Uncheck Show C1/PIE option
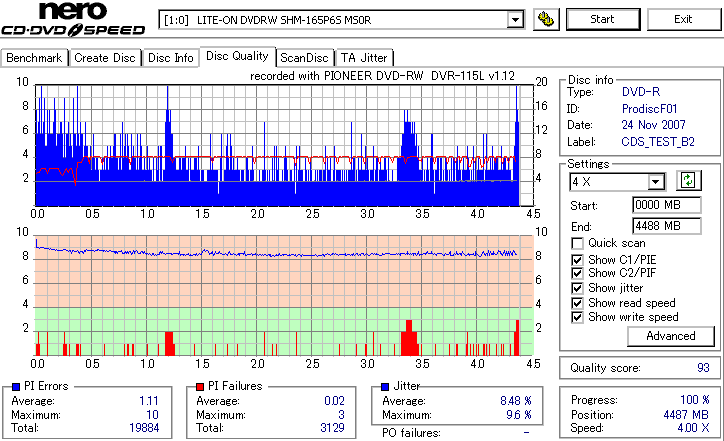This screenshot has height=441, width=724. (x=577, y=260)
